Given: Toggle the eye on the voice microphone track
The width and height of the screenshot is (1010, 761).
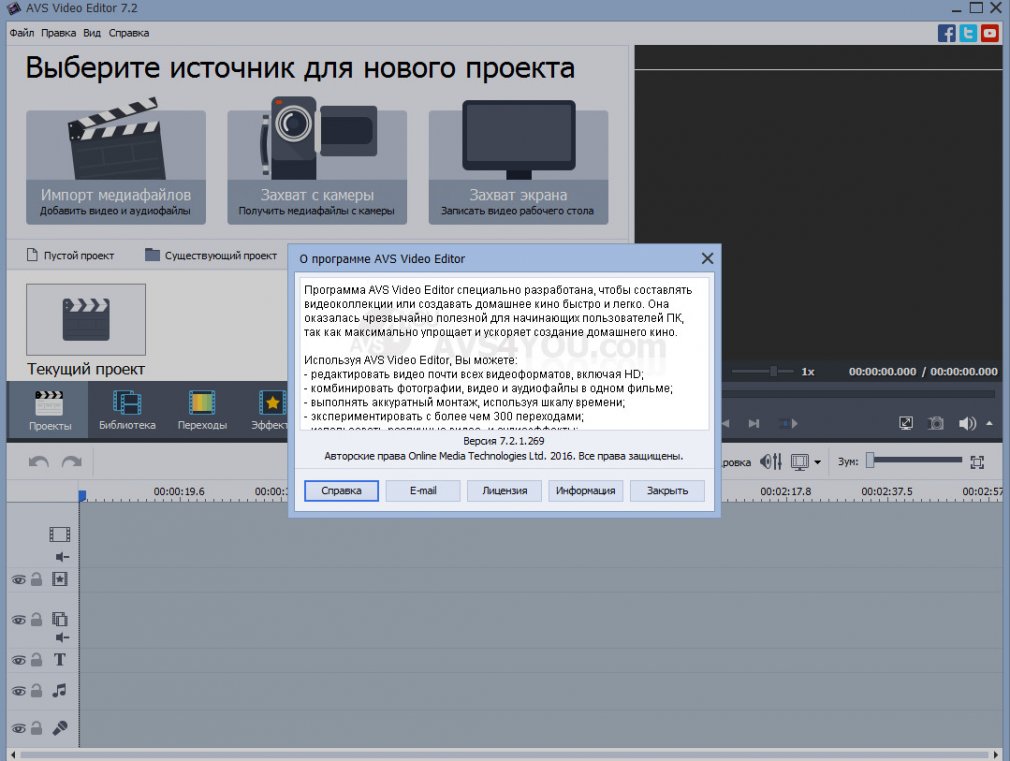Looking at the screenshot, I should point(19,729).
